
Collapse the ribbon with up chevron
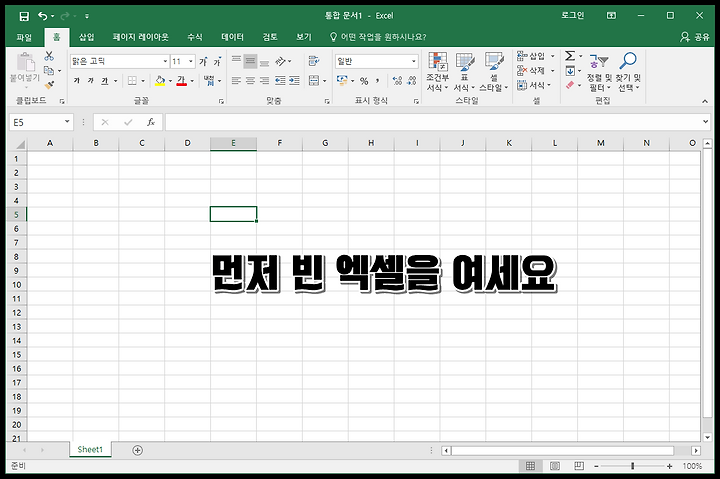click(705, 101)
